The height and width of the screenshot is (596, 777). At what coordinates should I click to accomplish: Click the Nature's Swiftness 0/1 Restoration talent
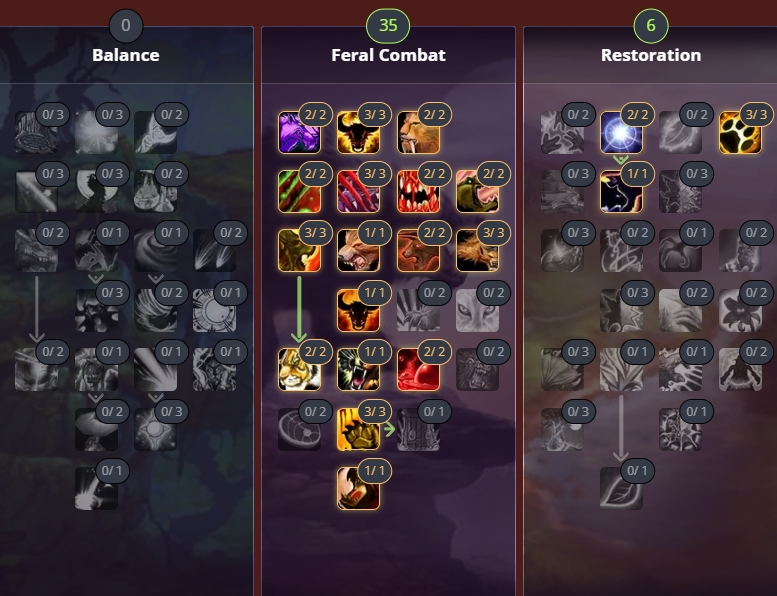pos(680,250)
